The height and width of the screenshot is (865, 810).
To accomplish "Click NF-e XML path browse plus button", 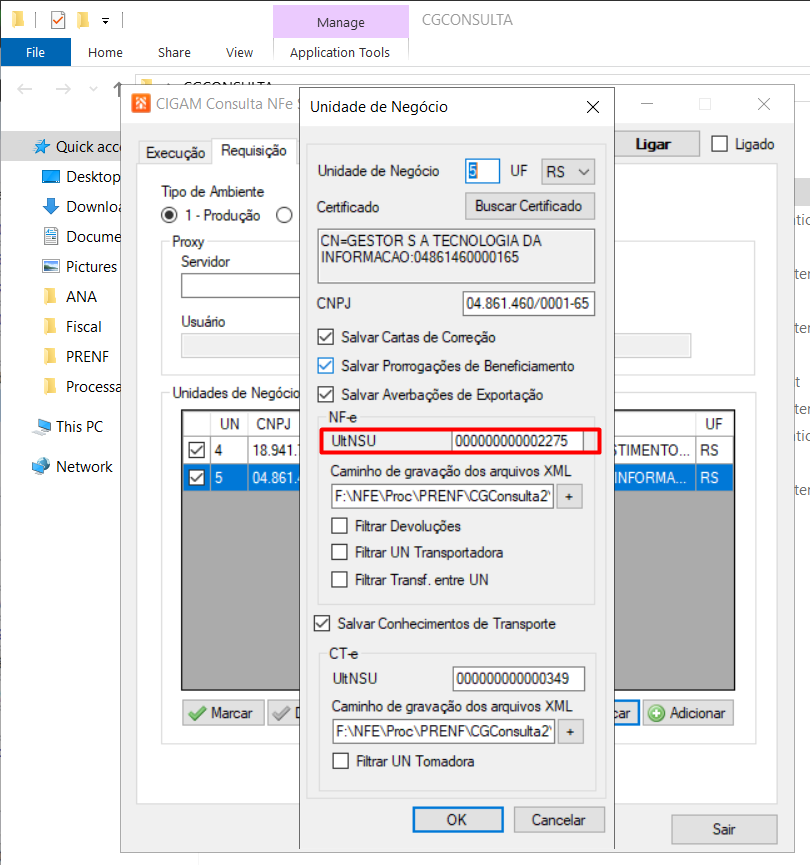I will (x=569, y=496).
